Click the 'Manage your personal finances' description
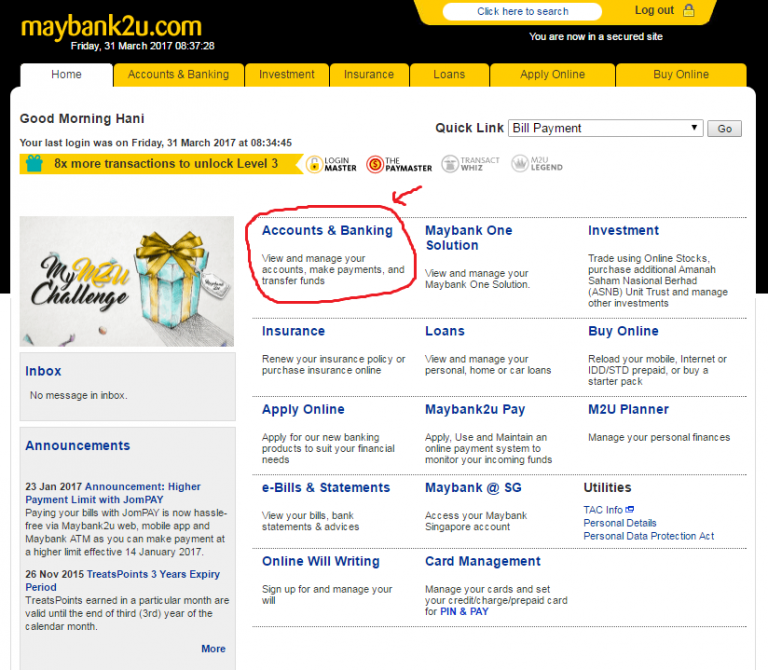This screenshot has height=670, width=768. (x=659, y=437)
